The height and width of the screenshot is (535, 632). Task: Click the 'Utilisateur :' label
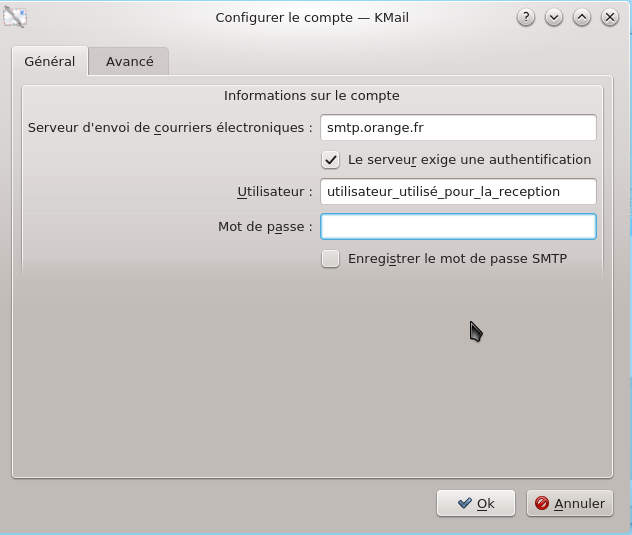click(275, 192)
